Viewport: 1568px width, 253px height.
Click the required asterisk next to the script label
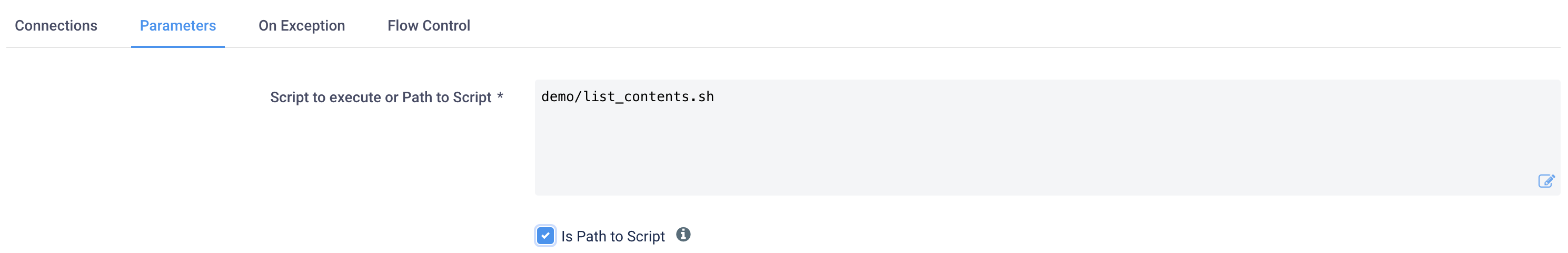(500, 96)
